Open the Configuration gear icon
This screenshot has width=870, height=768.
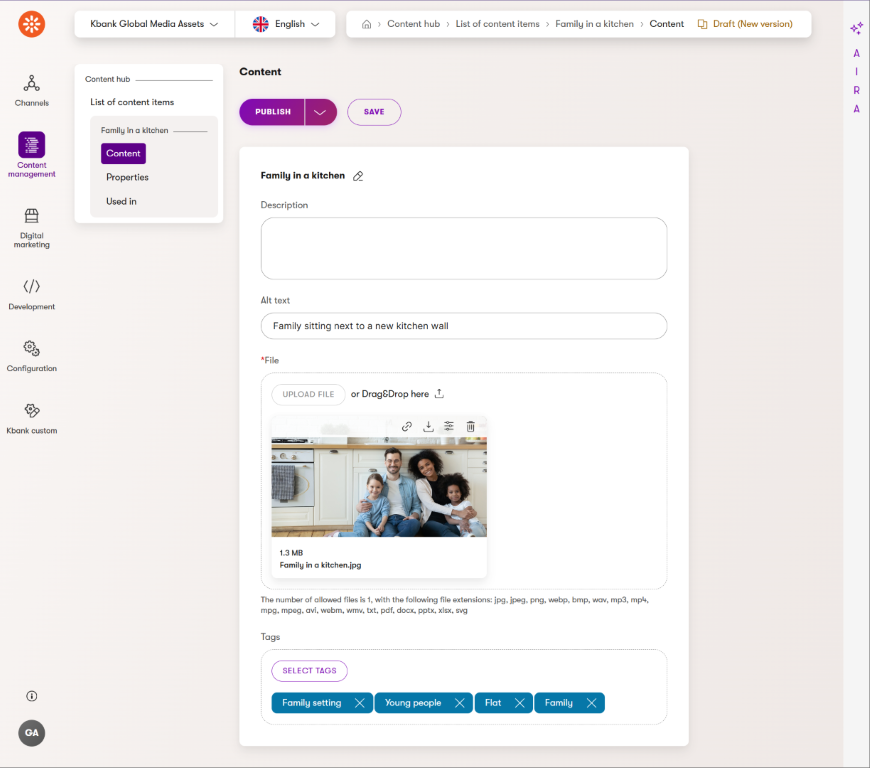pos(31,349)
